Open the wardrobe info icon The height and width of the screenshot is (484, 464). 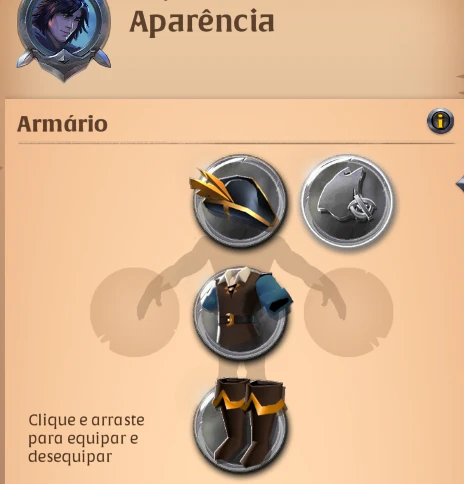click(440, 121)
